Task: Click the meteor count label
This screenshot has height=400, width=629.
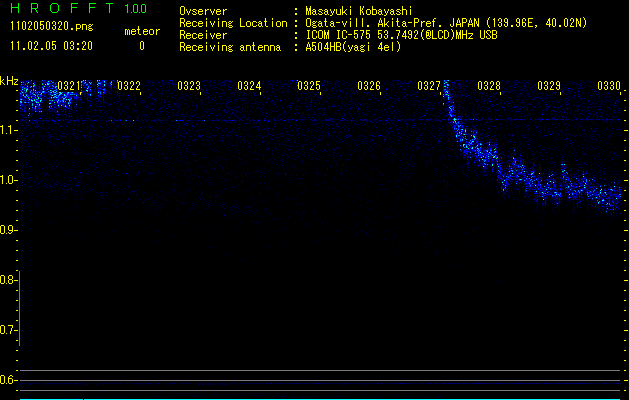Action: click(141, 31)
